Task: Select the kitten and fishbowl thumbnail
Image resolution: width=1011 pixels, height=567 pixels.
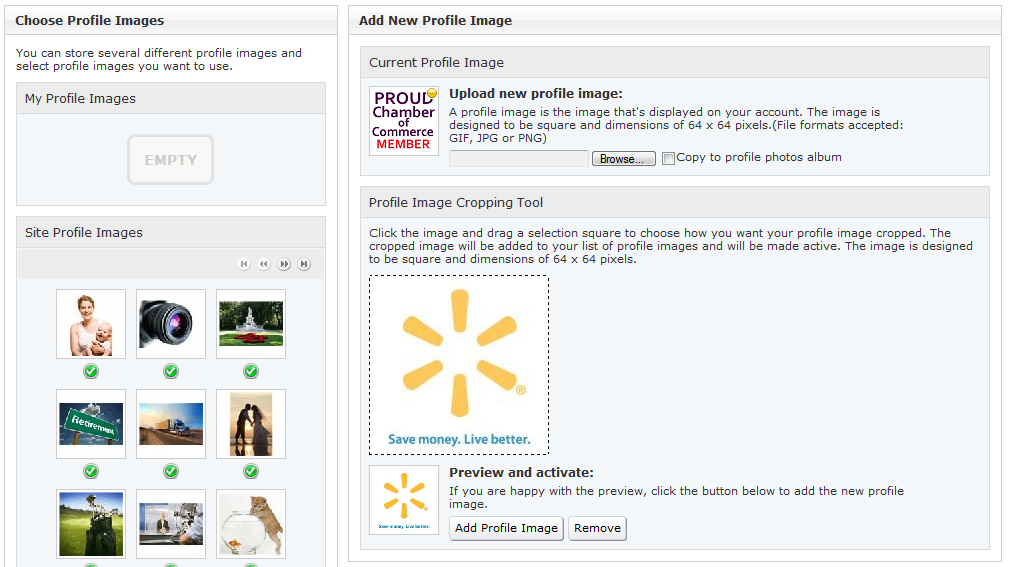Action: 251,523
